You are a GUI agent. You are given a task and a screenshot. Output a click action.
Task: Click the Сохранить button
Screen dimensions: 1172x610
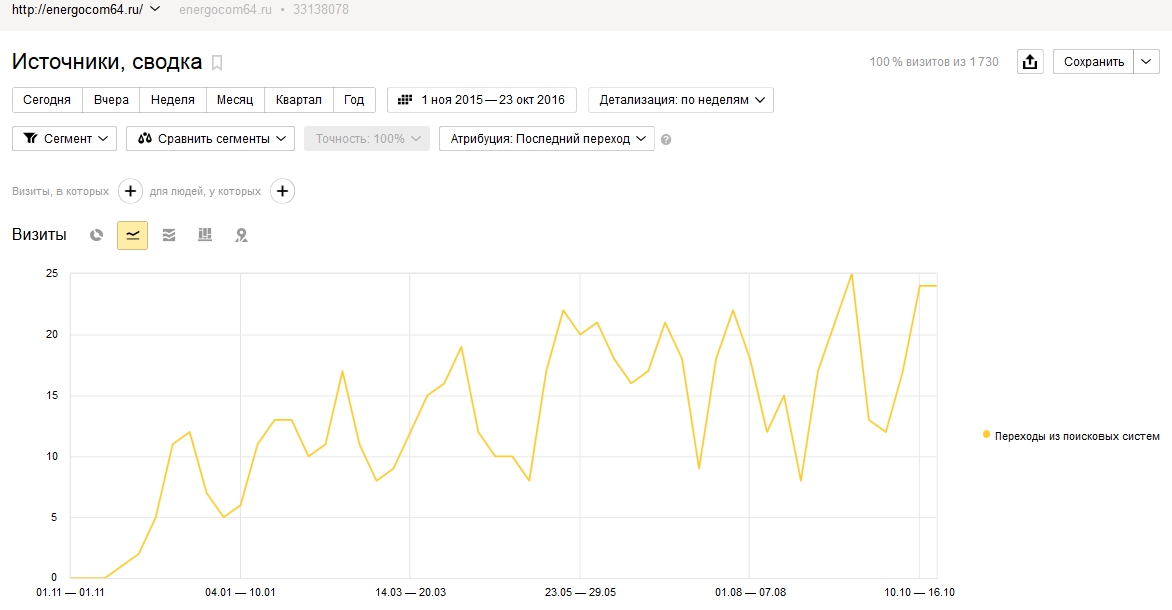coord(1093,62)
